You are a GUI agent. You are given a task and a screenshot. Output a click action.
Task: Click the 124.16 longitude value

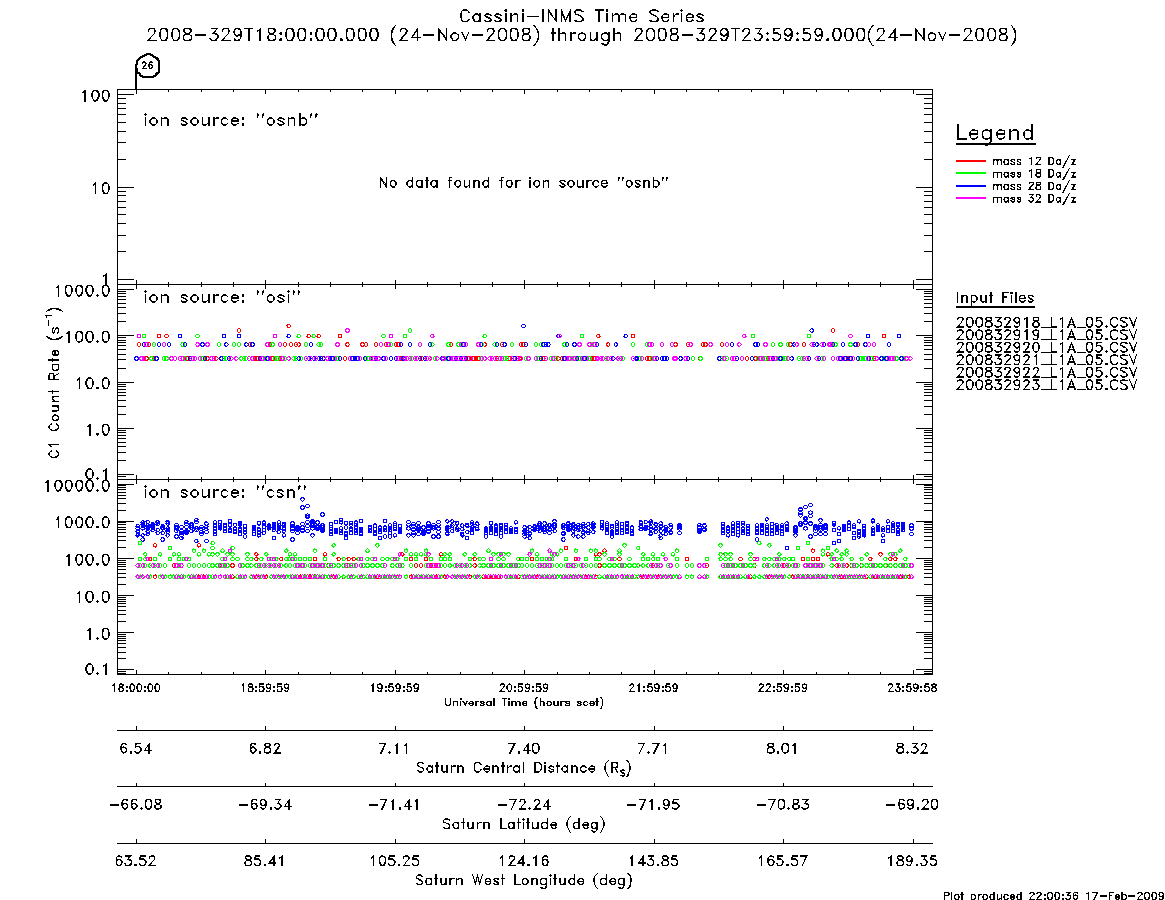524,861
